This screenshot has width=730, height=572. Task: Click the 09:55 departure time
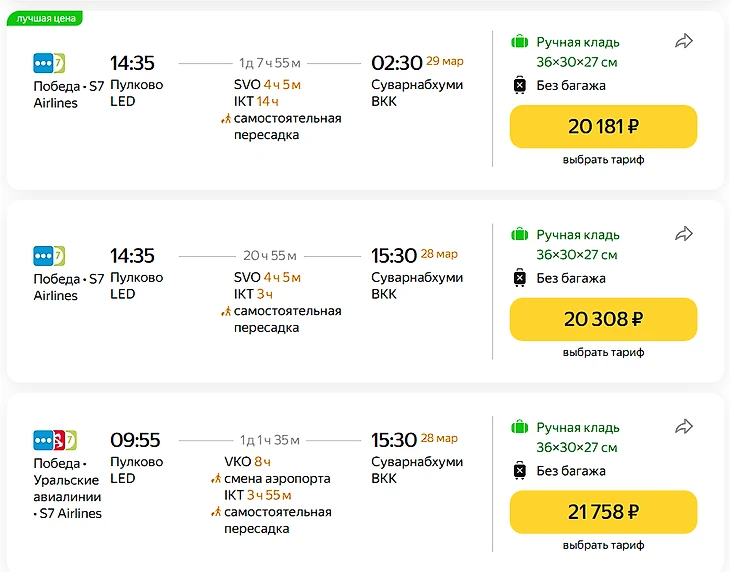click(x=135, y=440)
